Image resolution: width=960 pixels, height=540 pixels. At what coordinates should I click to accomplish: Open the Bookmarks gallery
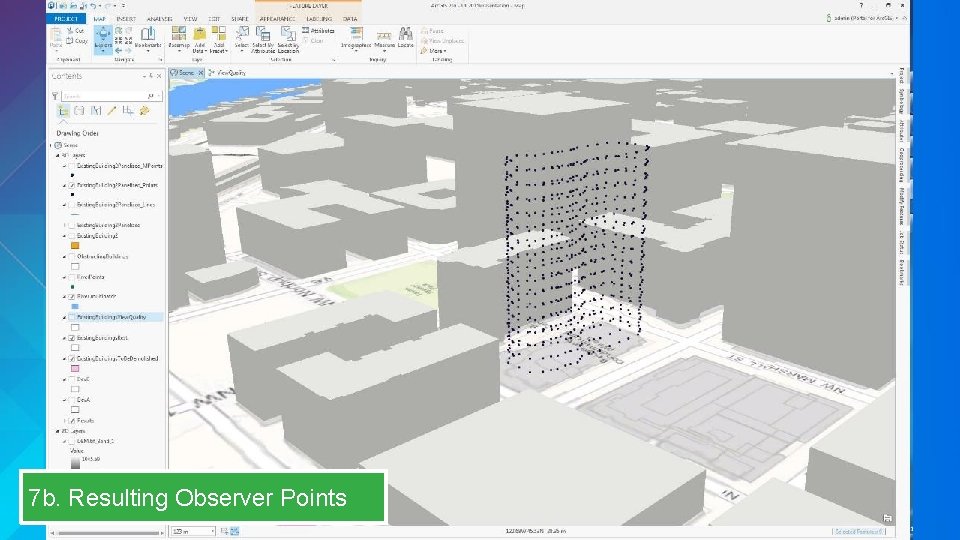pyautogui.click(x=148, y=37)
